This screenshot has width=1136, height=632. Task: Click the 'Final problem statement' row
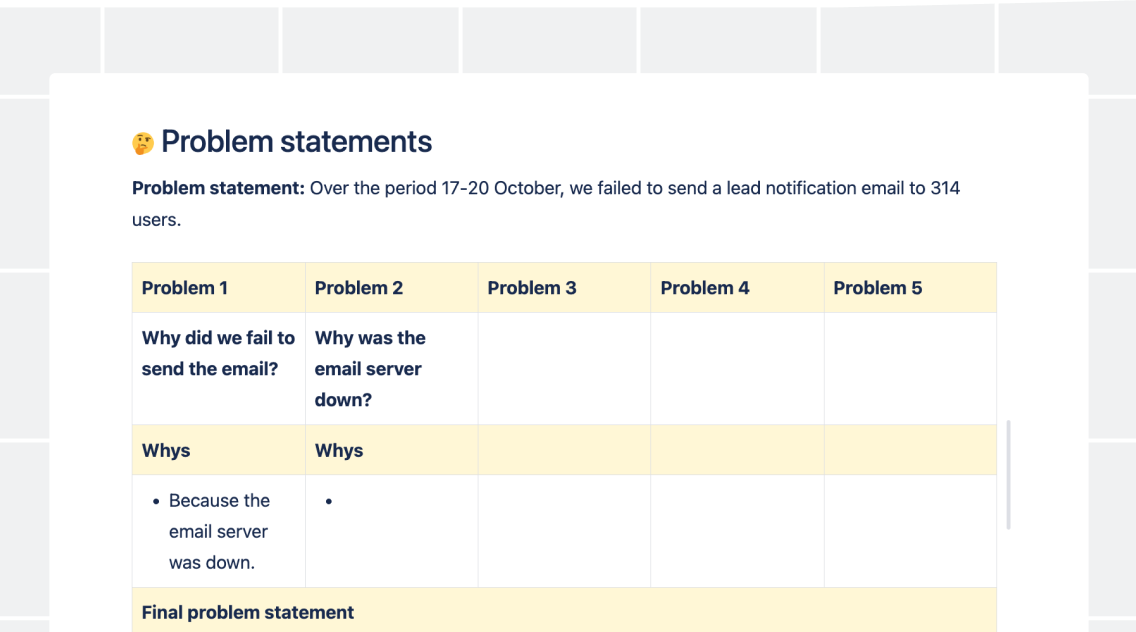(x=564, y=610)
